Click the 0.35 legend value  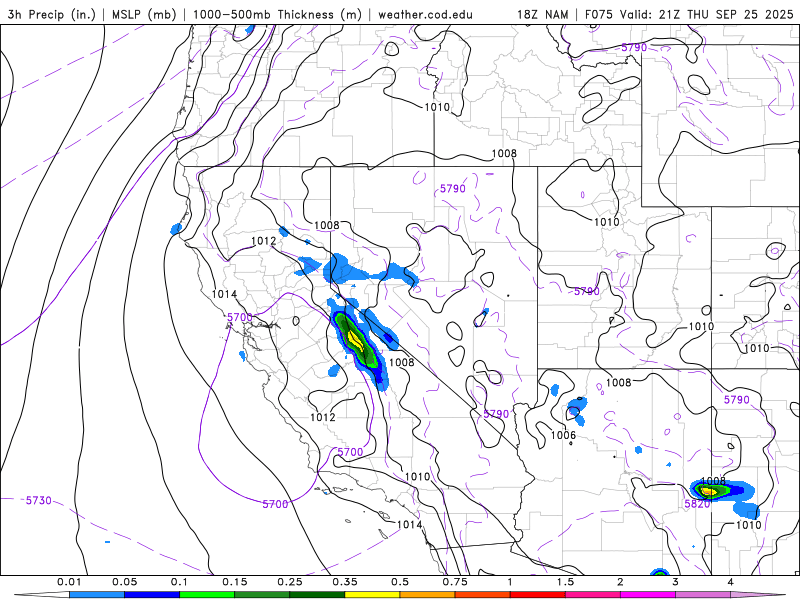[345, 582]
